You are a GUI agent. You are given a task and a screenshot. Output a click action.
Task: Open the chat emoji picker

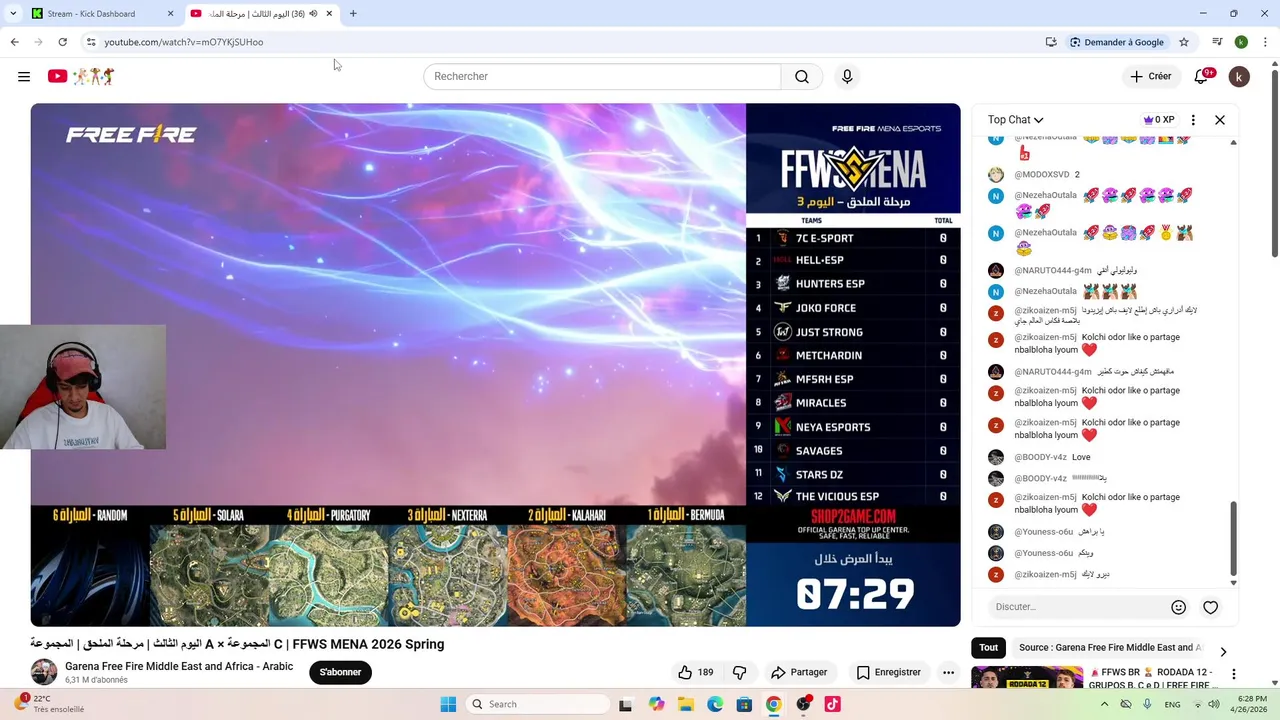[x=1178, y=607]
